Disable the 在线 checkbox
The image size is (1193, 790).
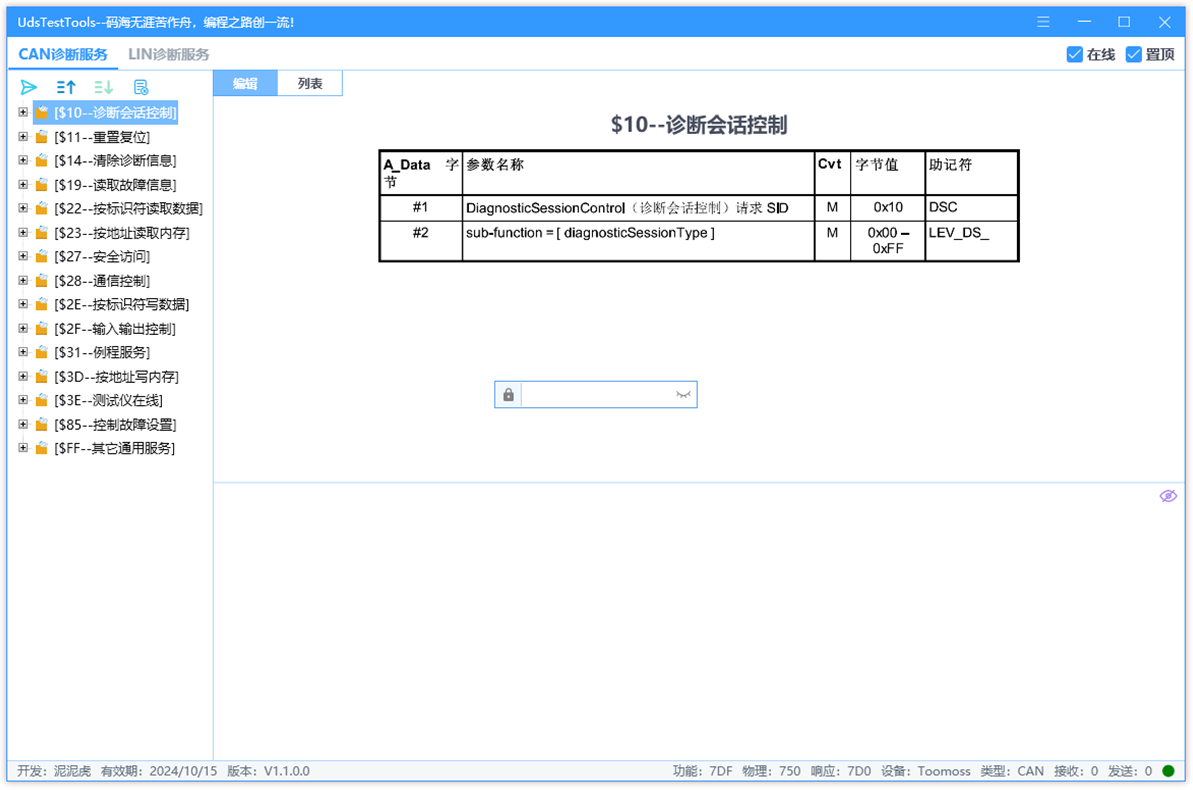click(1076, 54)
